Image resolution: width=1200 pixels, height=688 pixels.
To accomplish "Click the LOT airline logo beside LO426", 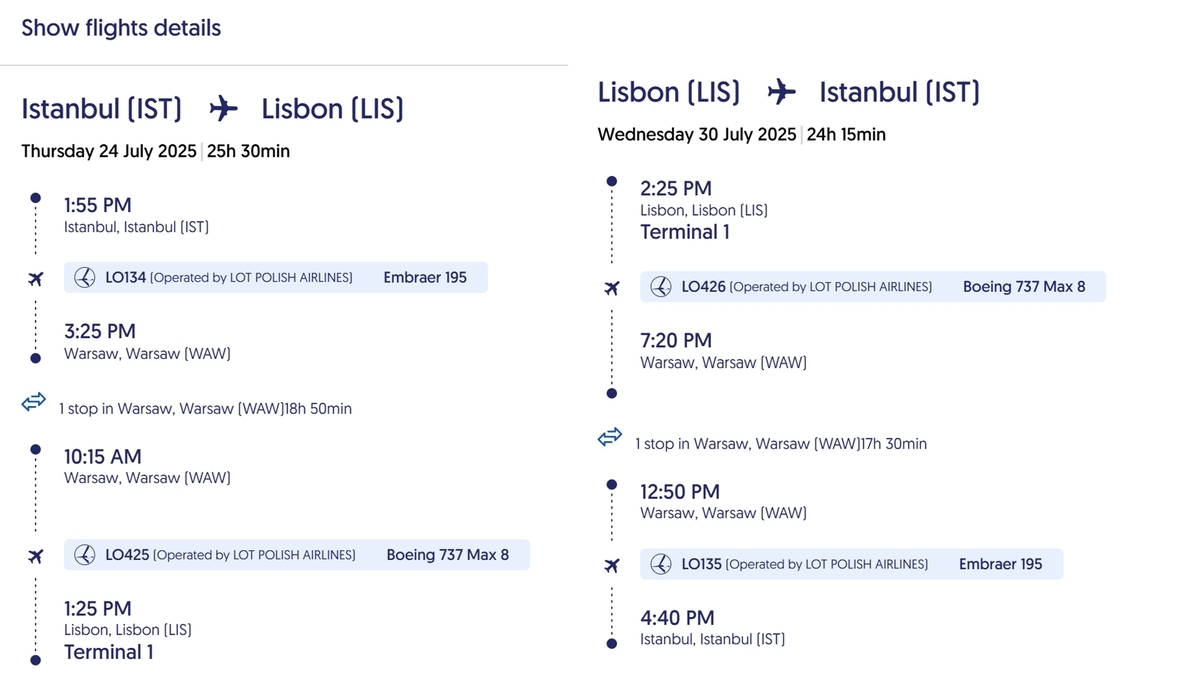I will 661,287.
